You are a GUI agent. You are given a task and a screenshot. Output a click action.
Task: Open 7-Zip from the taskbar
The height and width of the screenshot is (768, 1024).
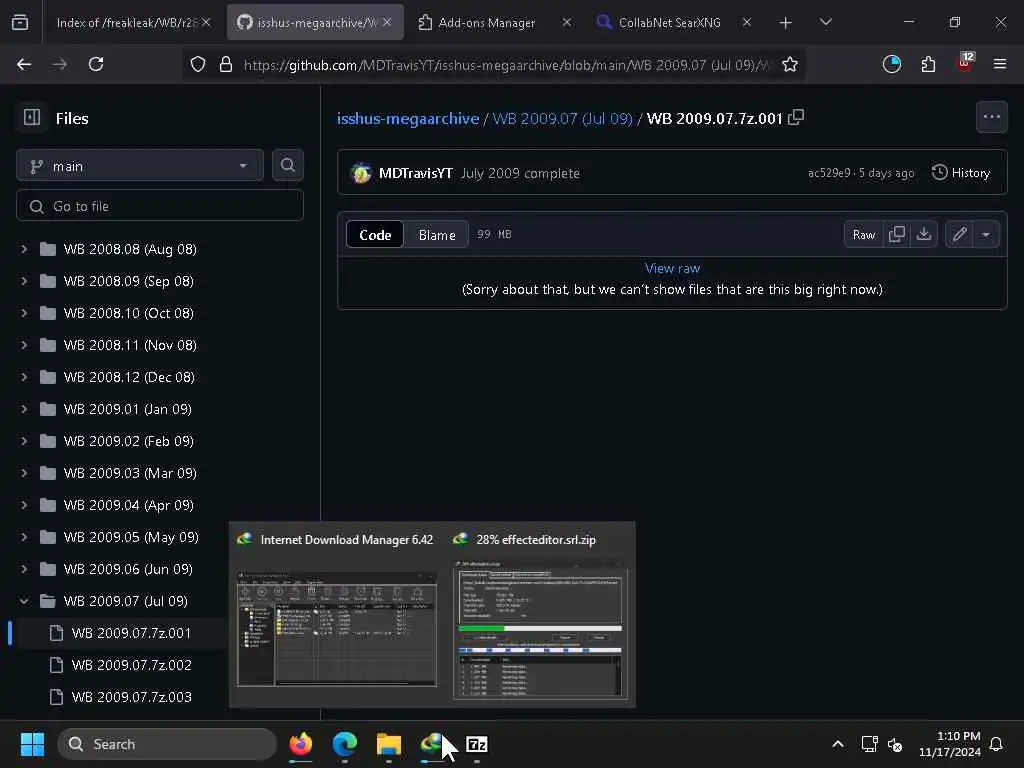click(477, 744)
